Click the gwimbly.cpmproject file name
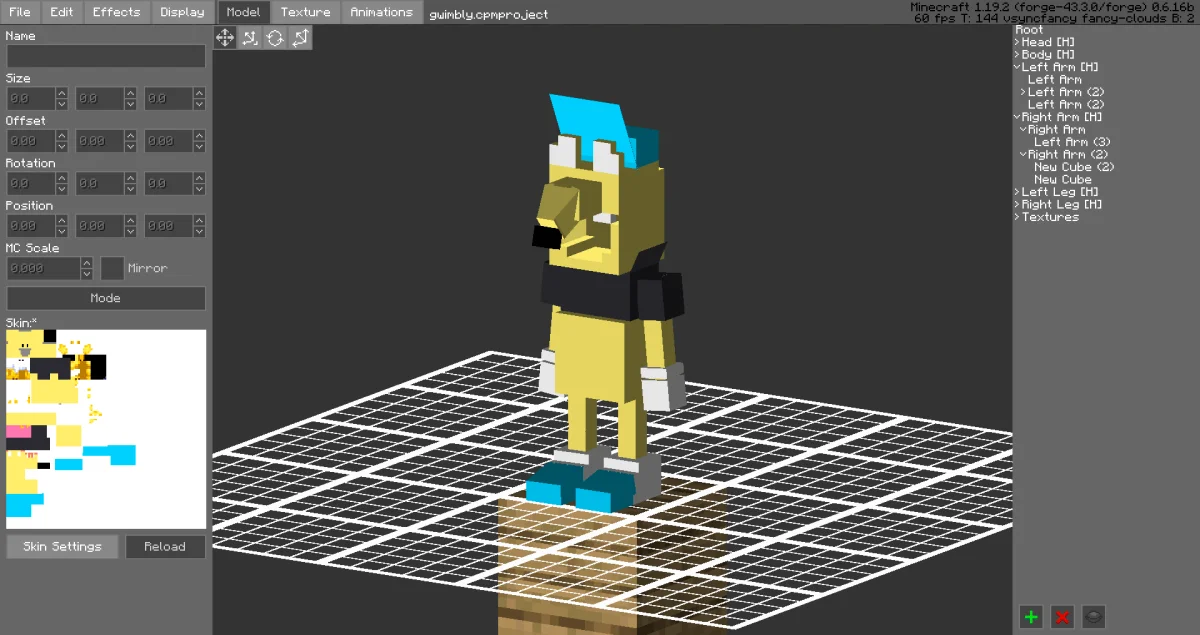Screen dimensions: 1200x635 coord(488,14)
